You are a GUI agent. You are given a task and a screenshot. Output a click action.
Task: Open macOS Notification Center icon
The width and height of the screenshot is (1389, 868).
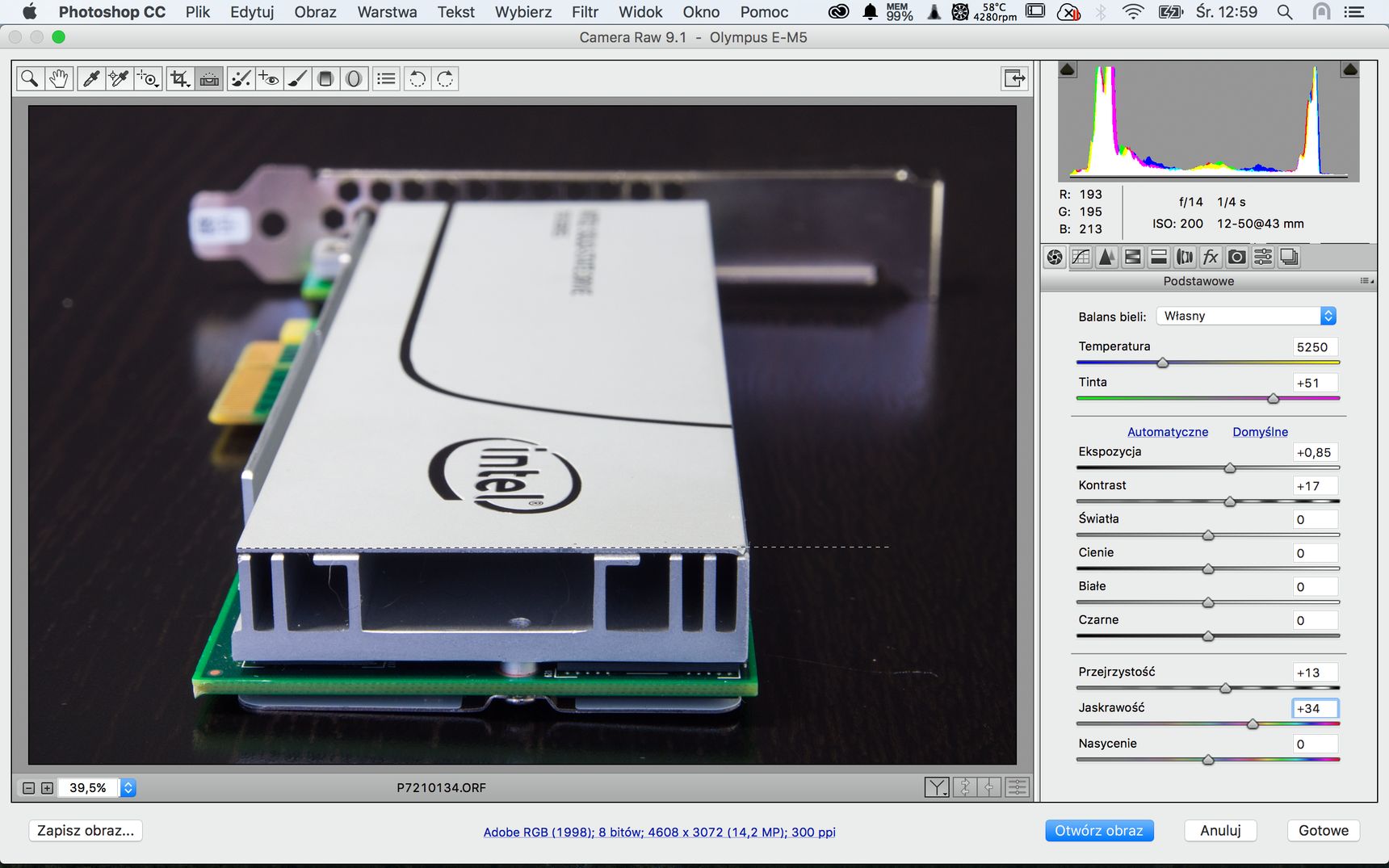[1353, 12]
